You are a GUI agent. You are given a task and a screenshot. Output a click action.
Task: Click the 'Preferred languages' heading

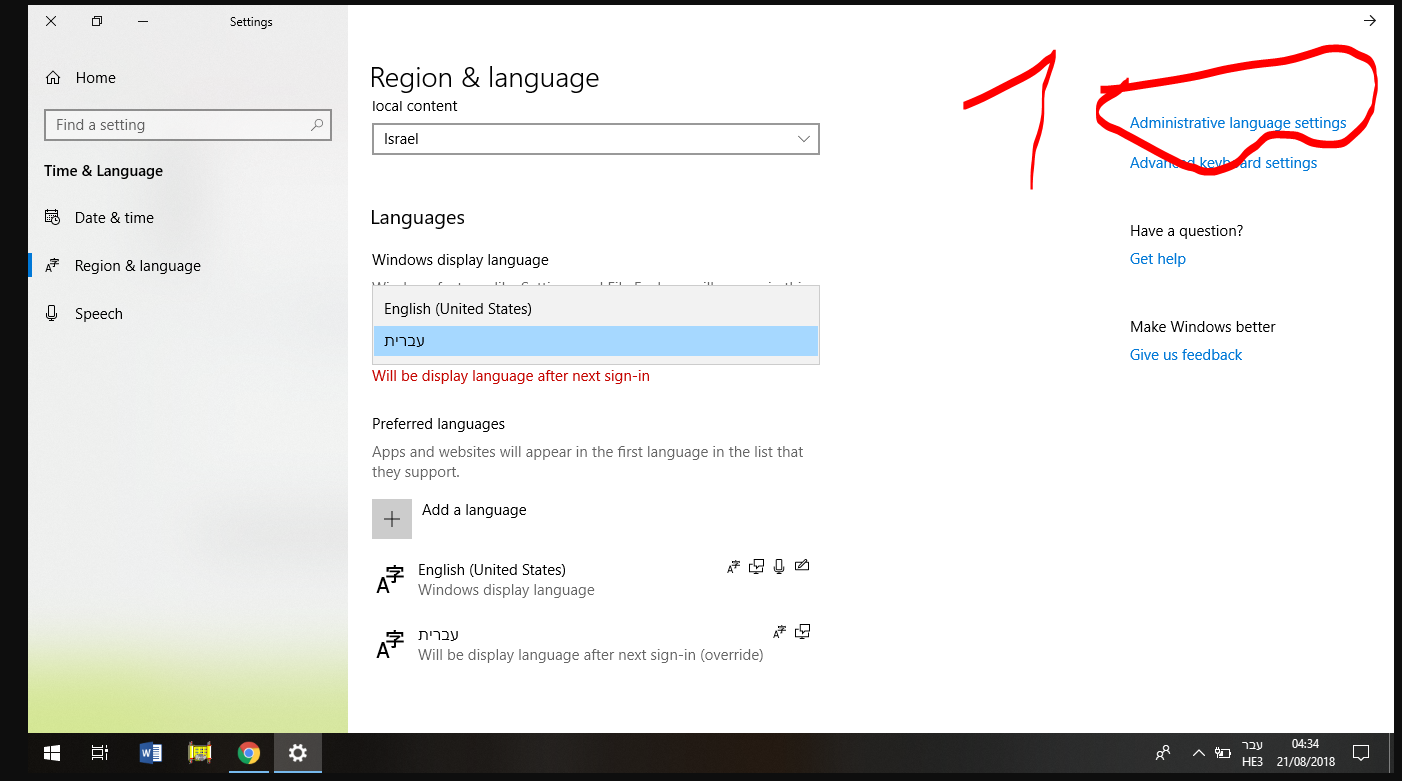(438, 424)
